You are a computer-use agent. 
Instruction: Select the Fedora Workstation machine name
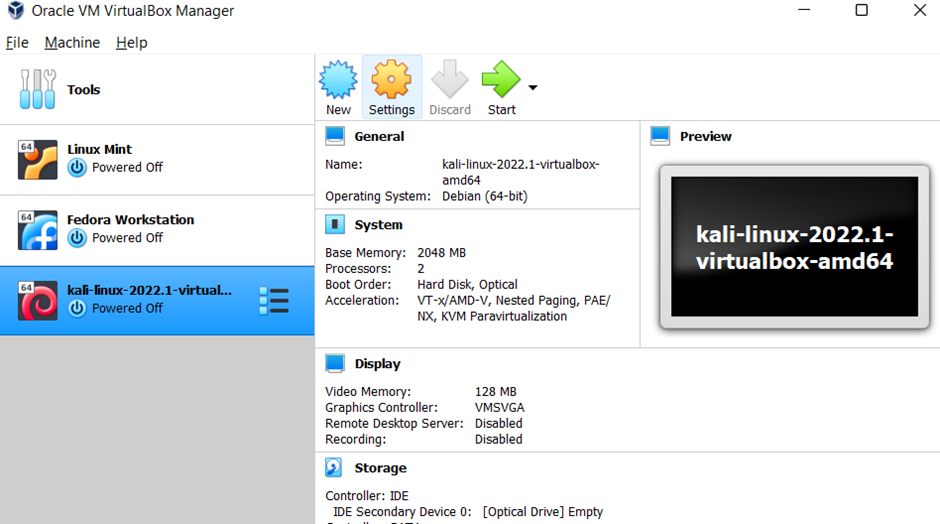point(131,219)
